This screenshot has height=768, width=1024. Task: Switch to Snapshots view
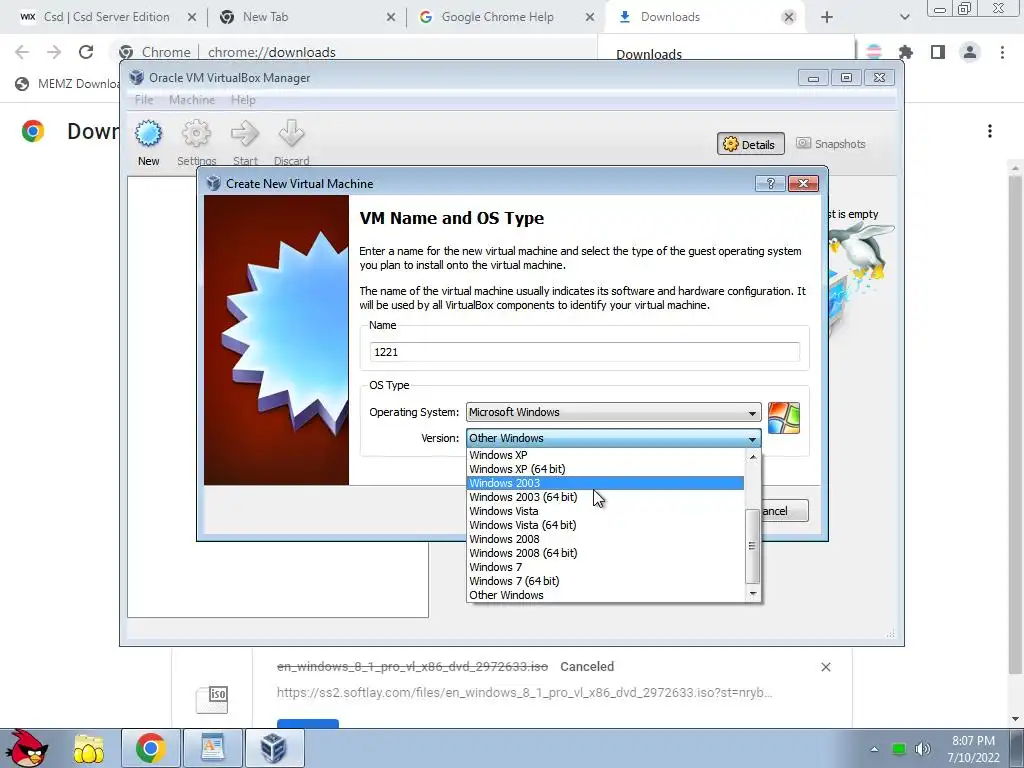pos(831,144)
